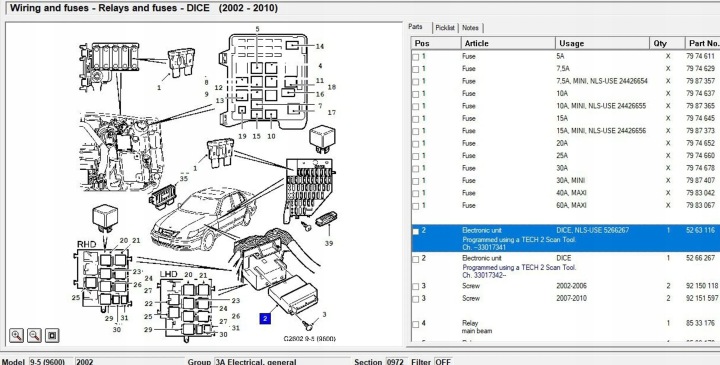Select Relay main beam article
720x365 pixels.
[477, 327]
